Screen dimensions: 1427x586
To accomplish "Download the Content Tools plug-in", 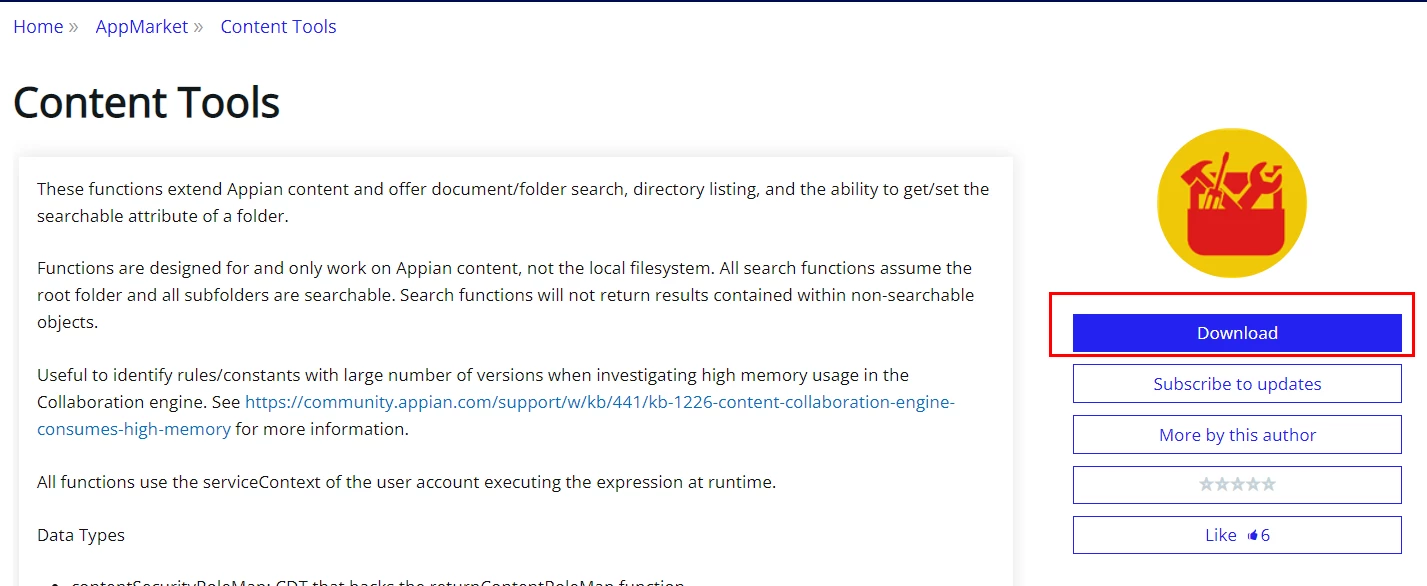I will (x=1237, y=333).
